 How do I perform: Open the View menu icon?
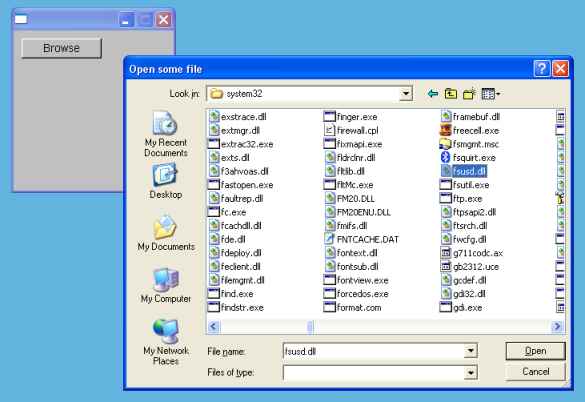click(491, 94)
